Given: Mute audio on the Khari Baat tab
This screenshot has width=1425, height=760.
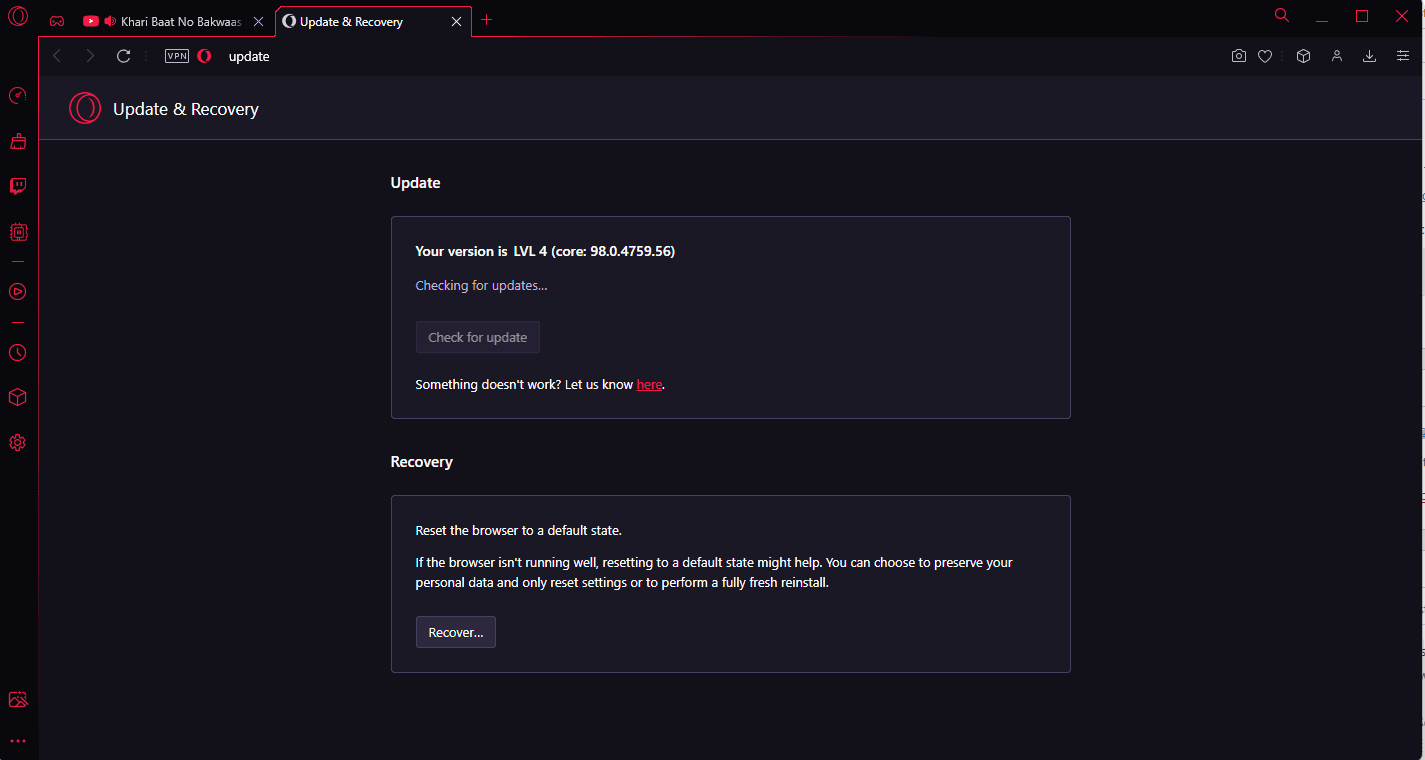Looking at the screenshot, I should pos(110,20).
